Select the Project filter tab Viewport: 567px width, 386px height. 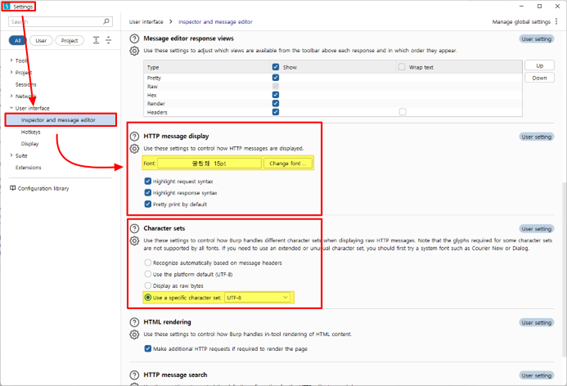69,41
